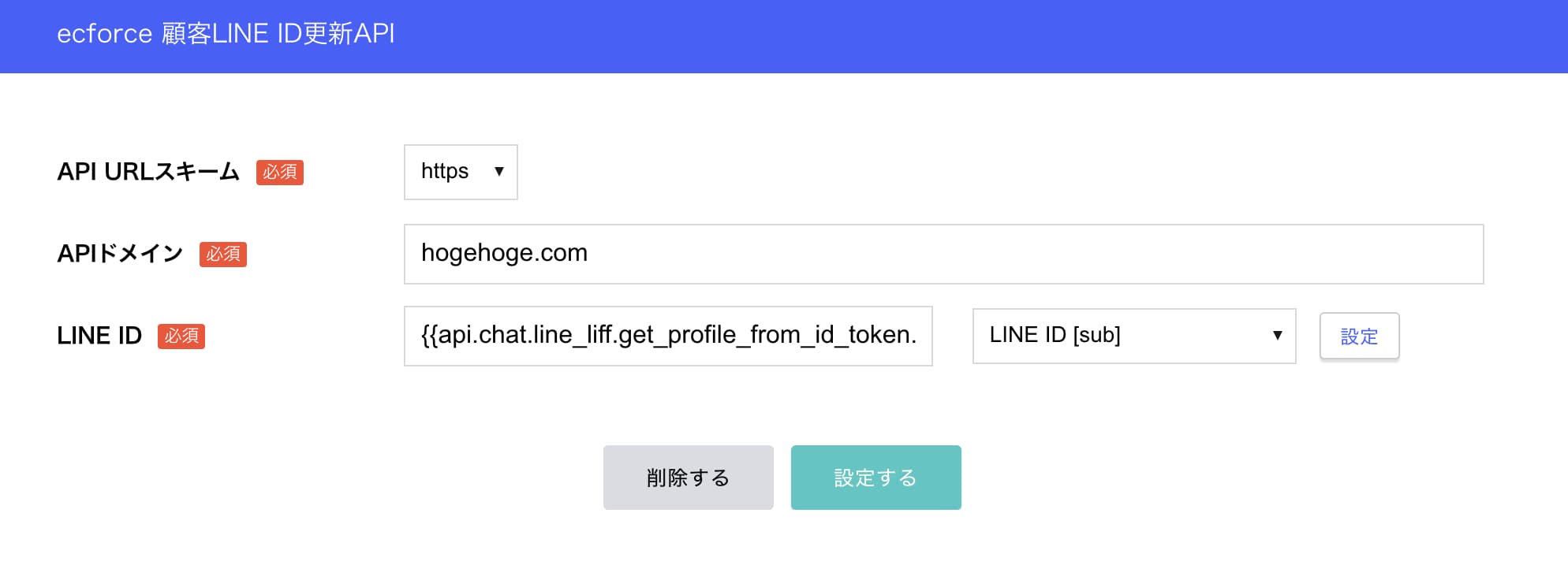The width and height of the screenshot is (1568, 569).
Task: Click the LINE ID field label
Action: tap(99, 336)
